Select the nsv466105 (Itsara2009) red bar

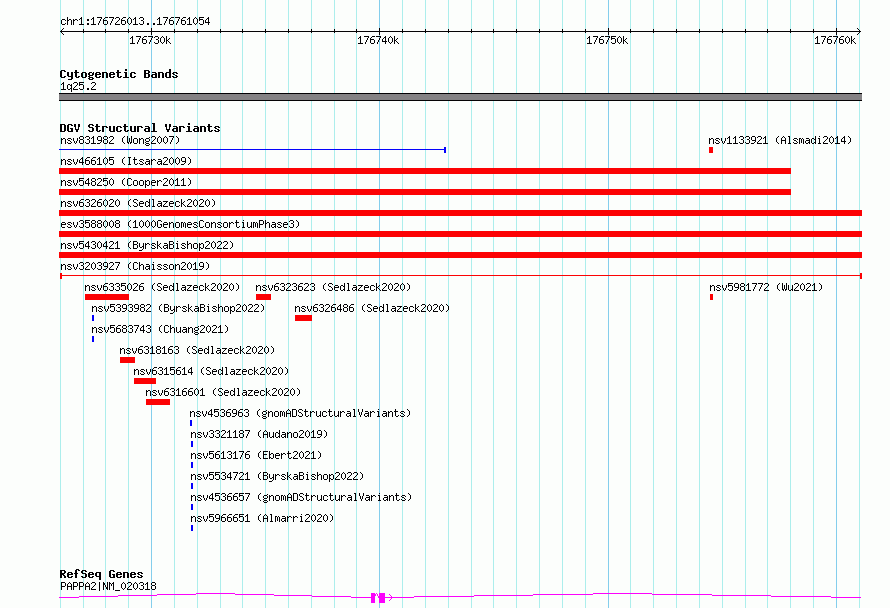click(x=425, y=171)
